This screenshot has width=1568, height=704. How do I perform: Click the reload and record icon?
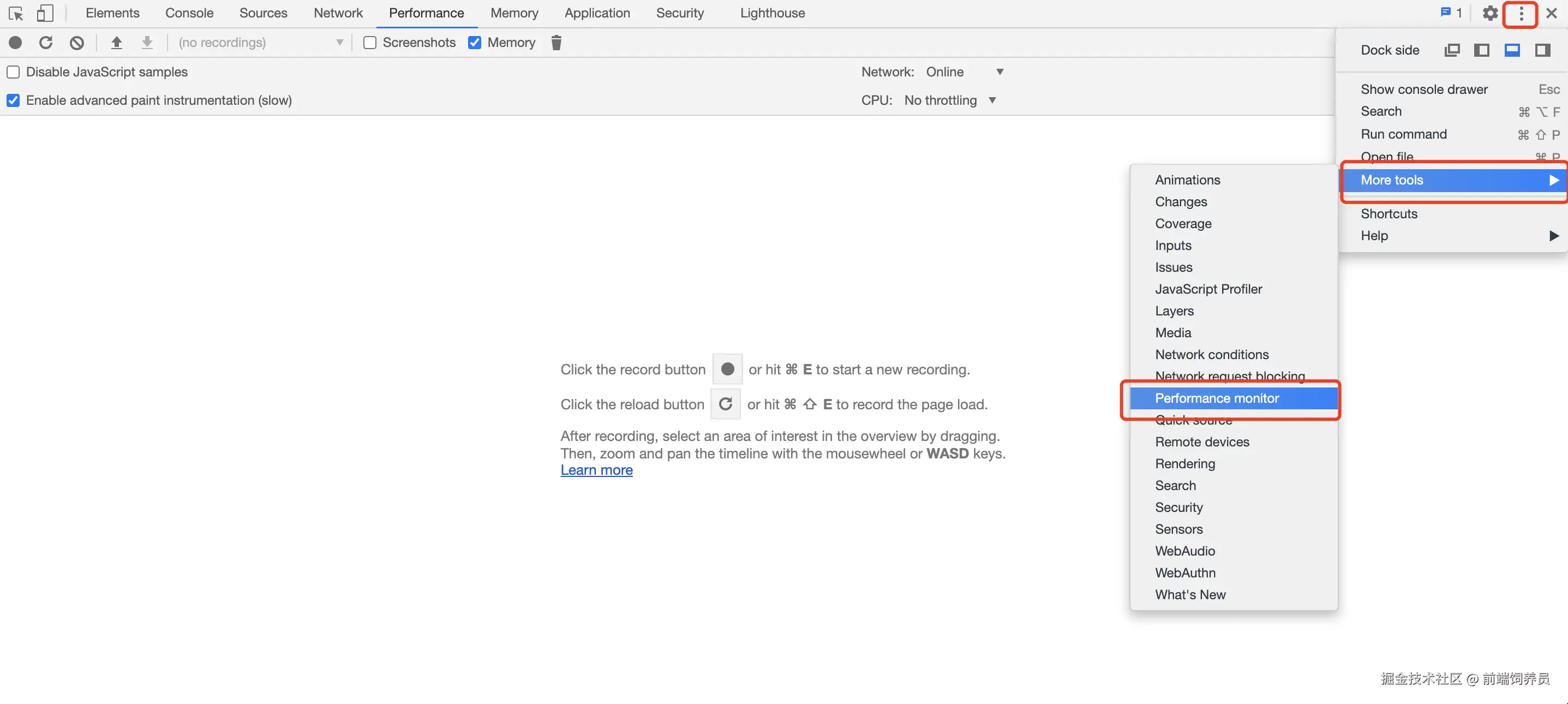(x=46, y=43)
